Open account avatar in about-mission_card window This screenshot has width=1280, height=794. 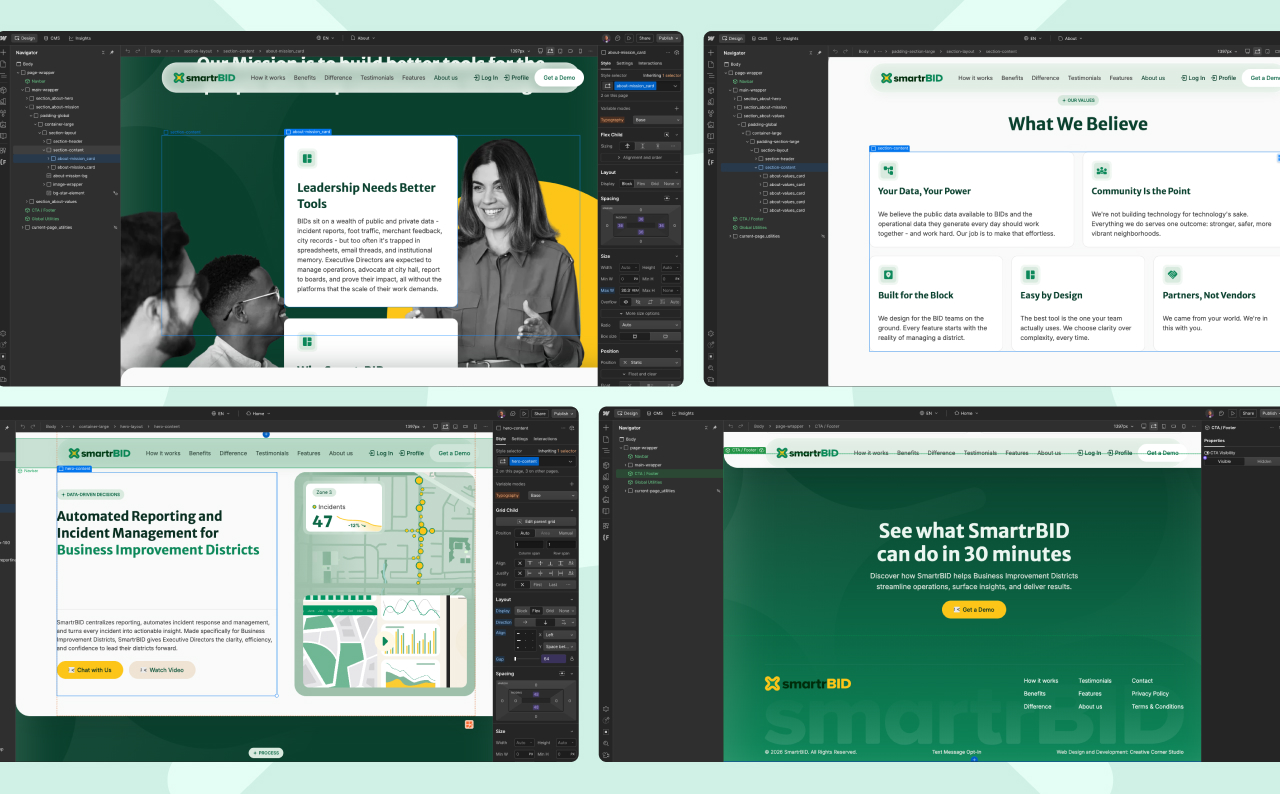(607, 38)
